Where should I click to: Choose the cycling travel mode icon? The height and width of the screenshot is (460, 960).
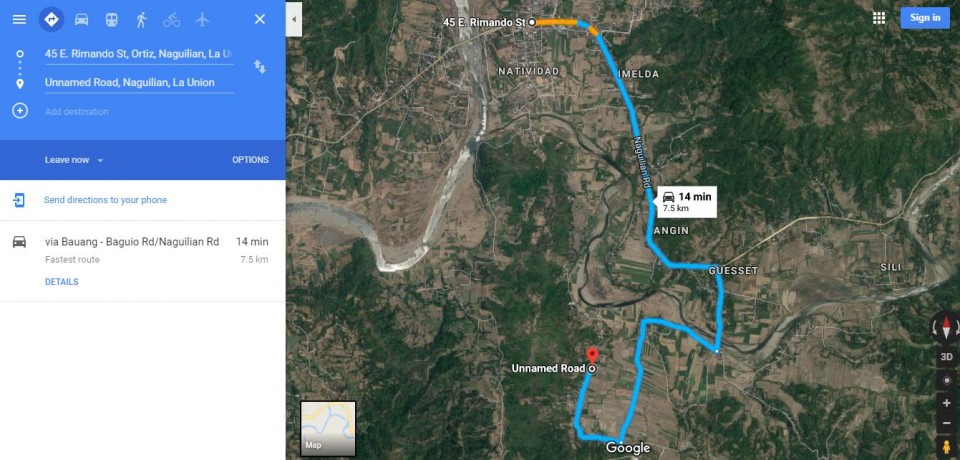[171, 20]
